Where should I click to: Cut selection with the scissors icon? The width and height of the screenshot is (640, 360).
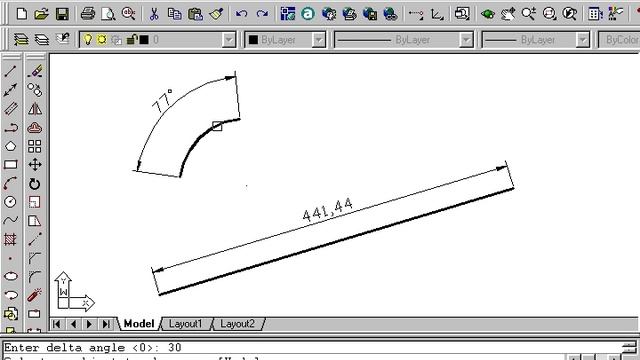[154, 14]
